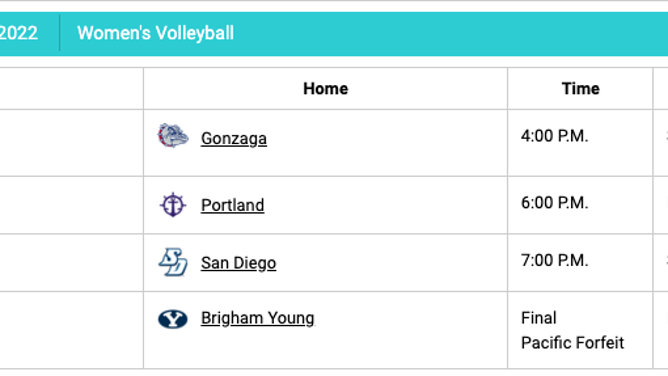
Task: Click the empty cell left of Portland
Action: 71,205
